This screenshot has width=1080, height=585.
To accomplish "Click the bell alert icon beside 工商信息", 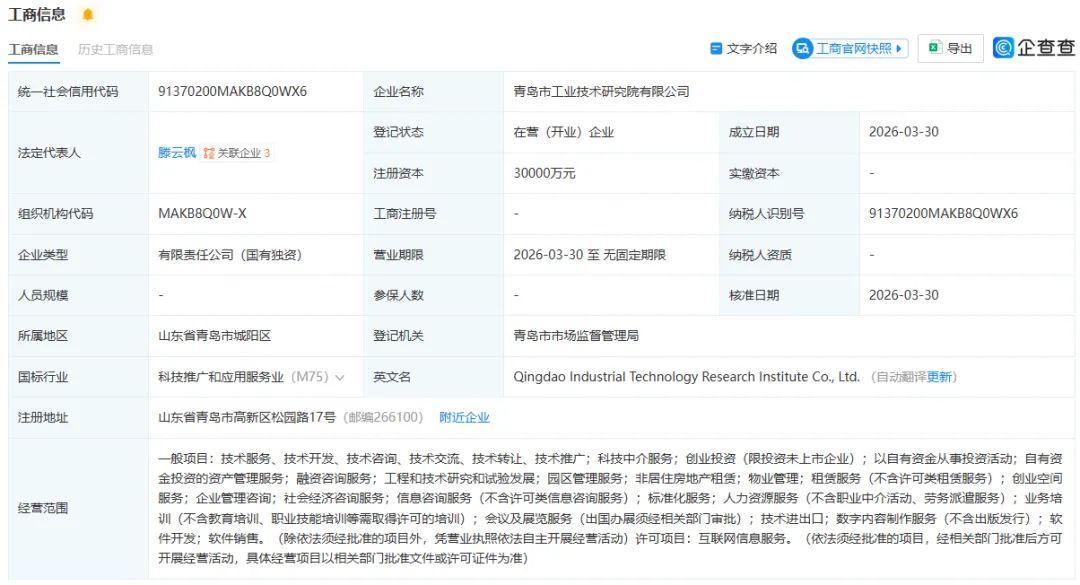I will pos(87,14).
